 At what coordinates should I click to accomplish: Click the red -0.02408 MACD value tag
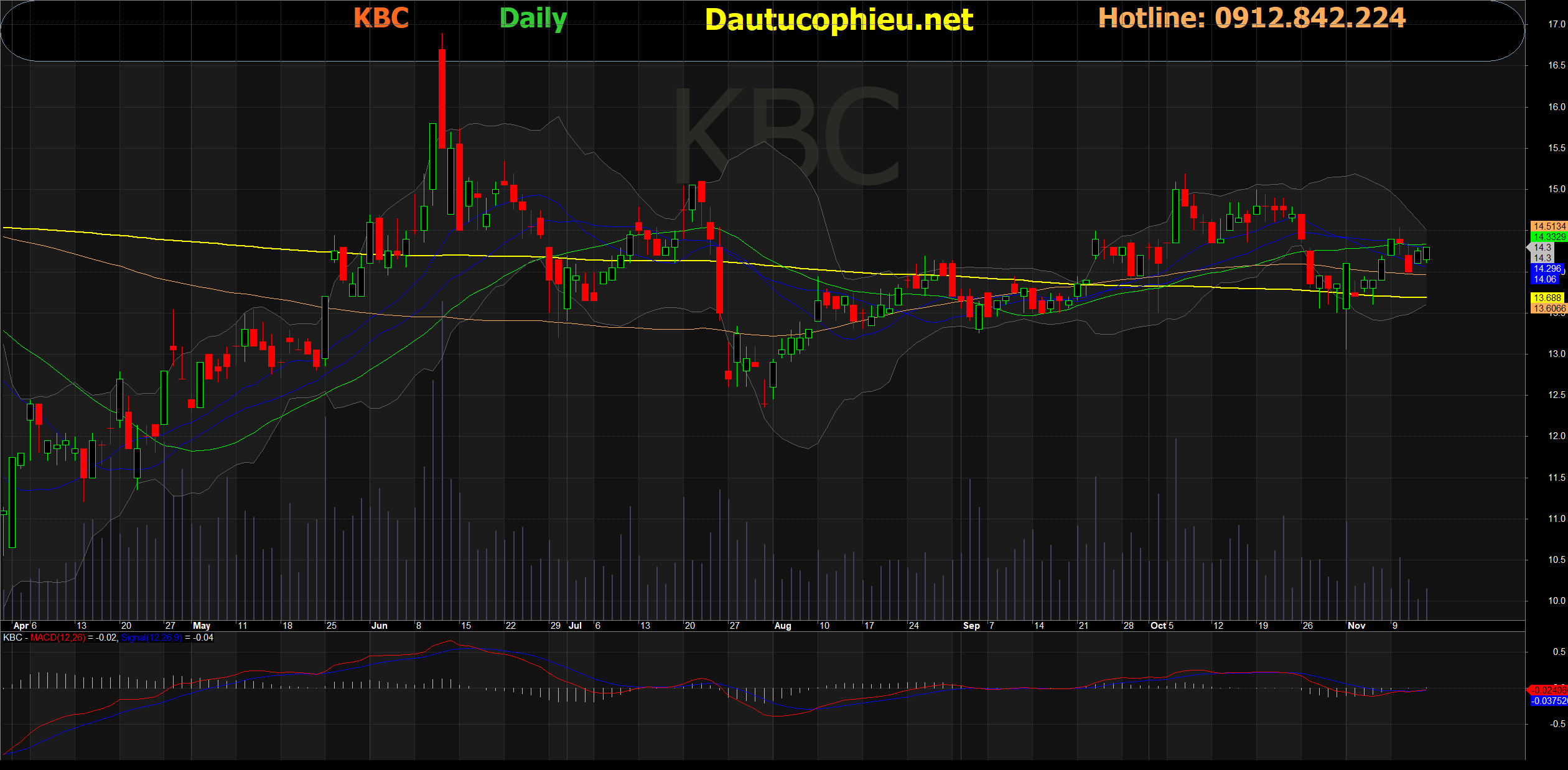pyautogui.click(x=1549, y=690)
